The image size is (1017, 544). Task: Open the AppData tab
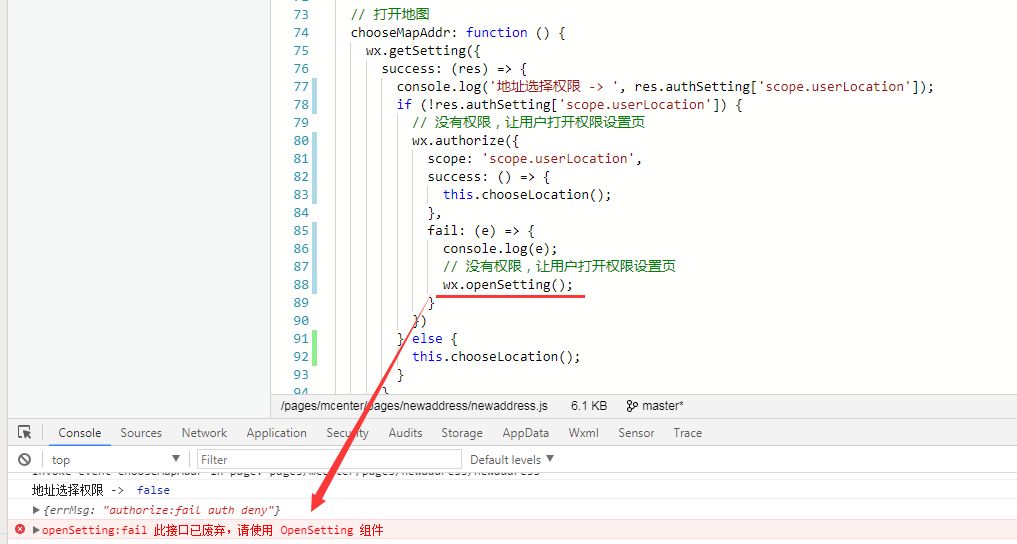[x=525, y=432]
